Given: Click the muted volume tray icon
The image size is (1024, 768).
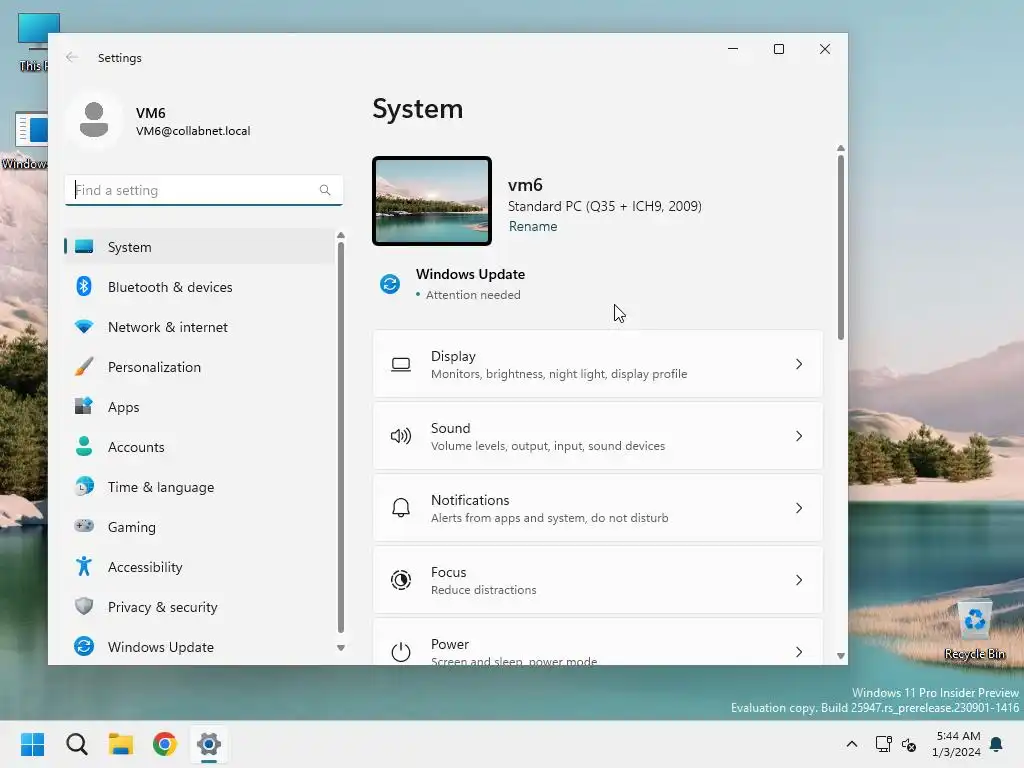Looking at the screenshot, I should pyautogui.click(x=909, y=744).
